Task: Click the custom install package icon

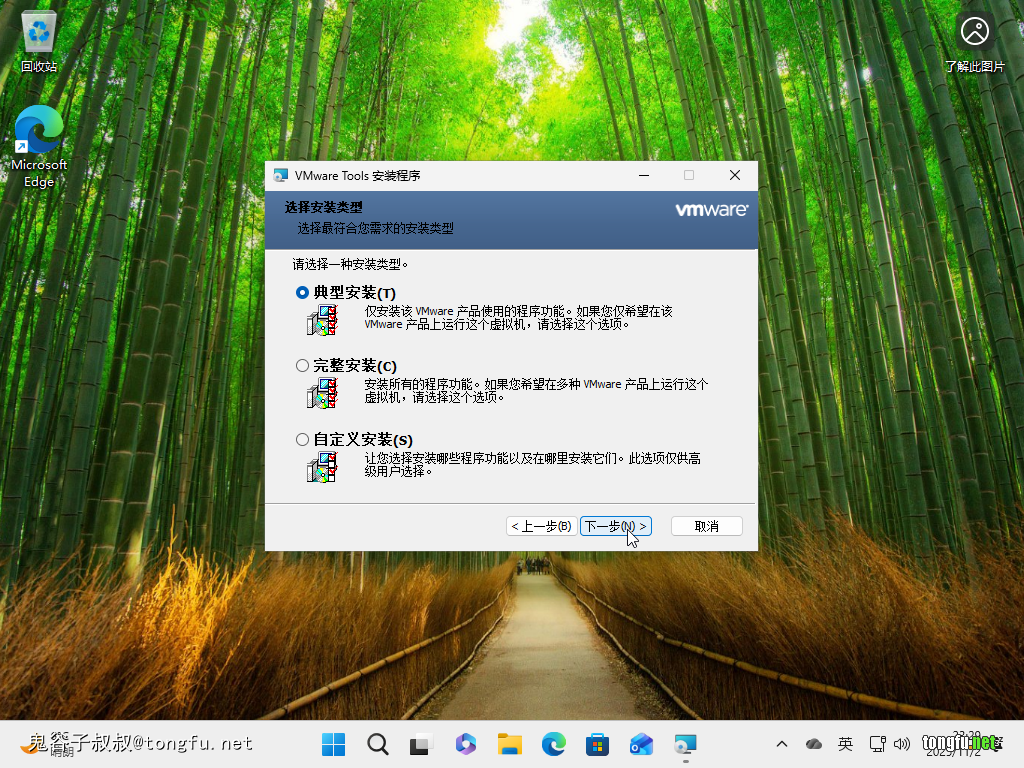Action: coord(322,467)
